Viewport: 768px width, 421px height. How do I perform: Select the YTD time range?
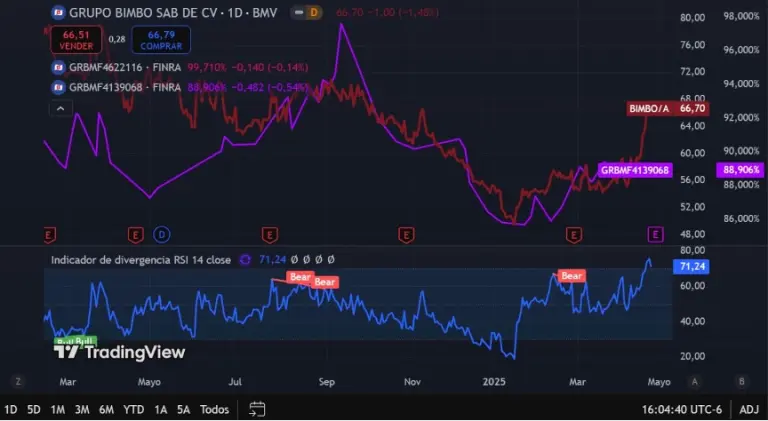[133, 409]
